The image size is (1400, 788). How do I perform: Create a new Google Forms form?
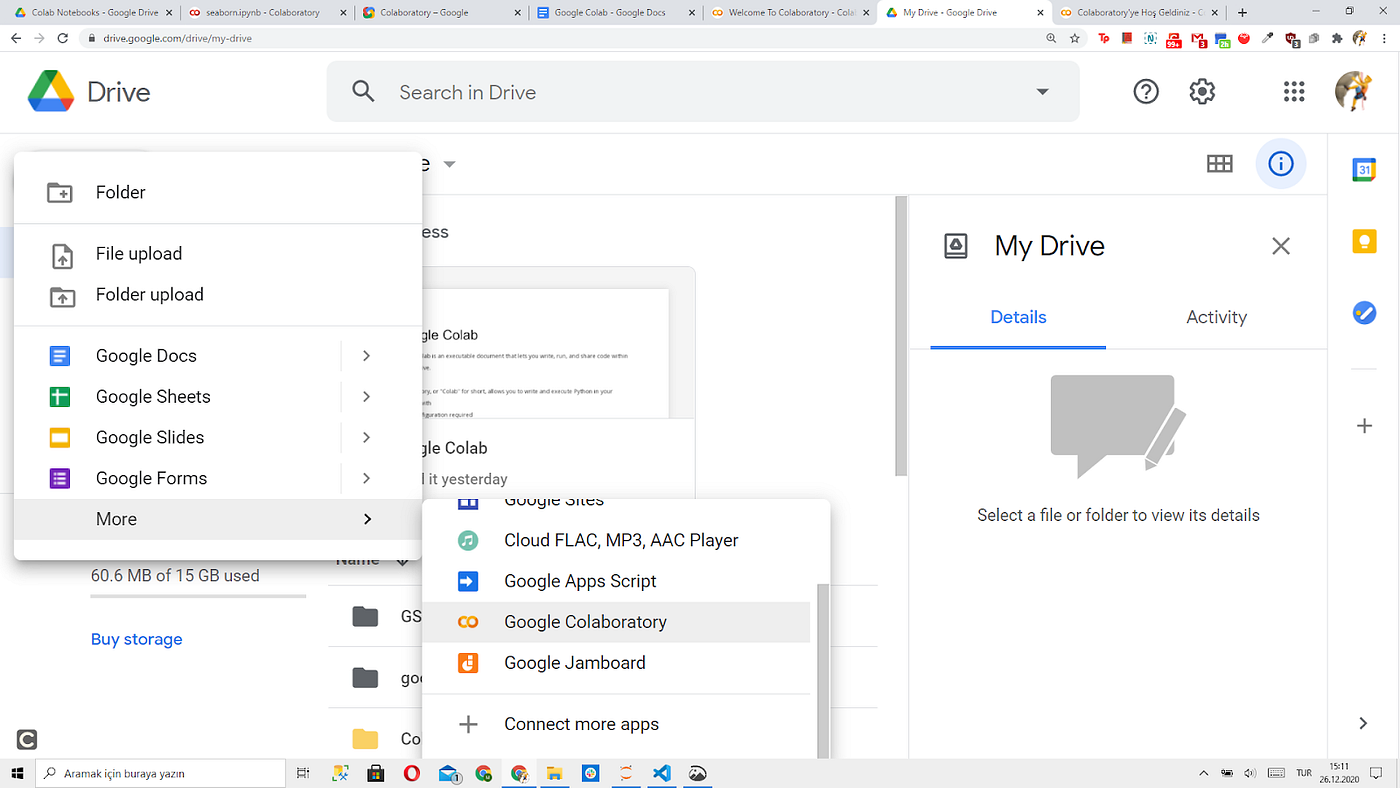point(176,479)
